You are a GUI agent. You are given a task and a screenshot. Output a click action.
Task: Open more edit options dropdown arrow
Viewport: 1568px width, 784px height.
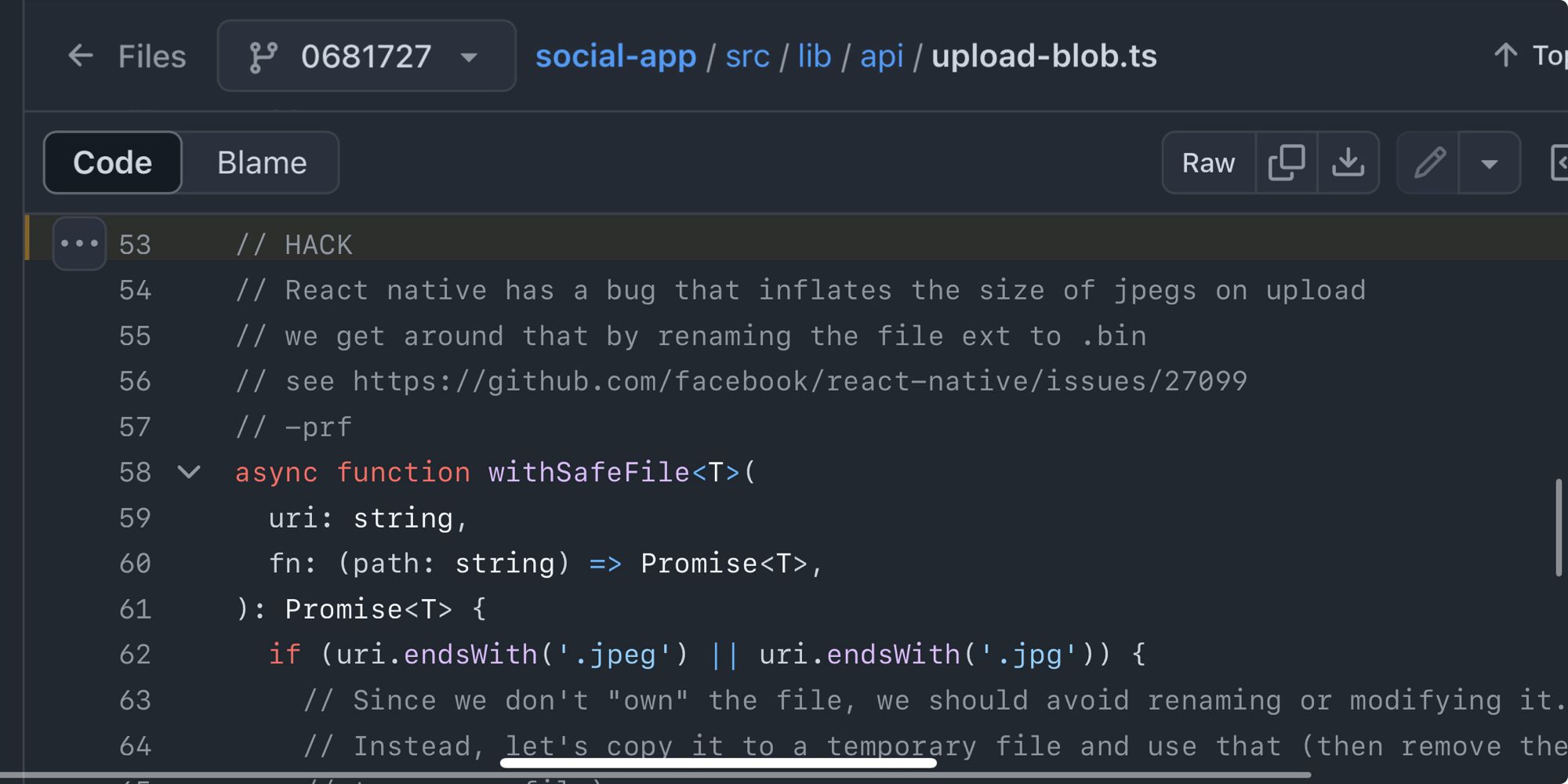tap(1490, 162)
